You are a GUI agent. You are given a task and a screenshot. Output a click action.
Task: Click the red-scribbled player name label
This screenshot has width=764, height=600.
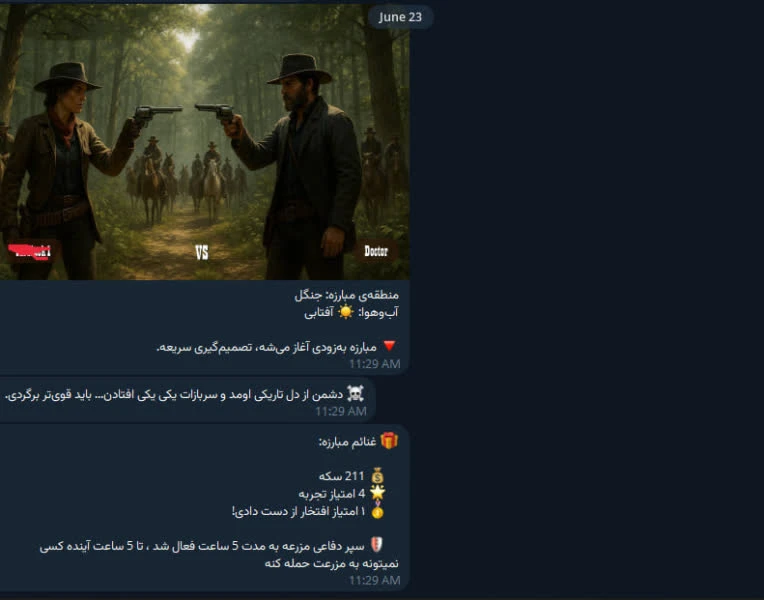[30, 252]
